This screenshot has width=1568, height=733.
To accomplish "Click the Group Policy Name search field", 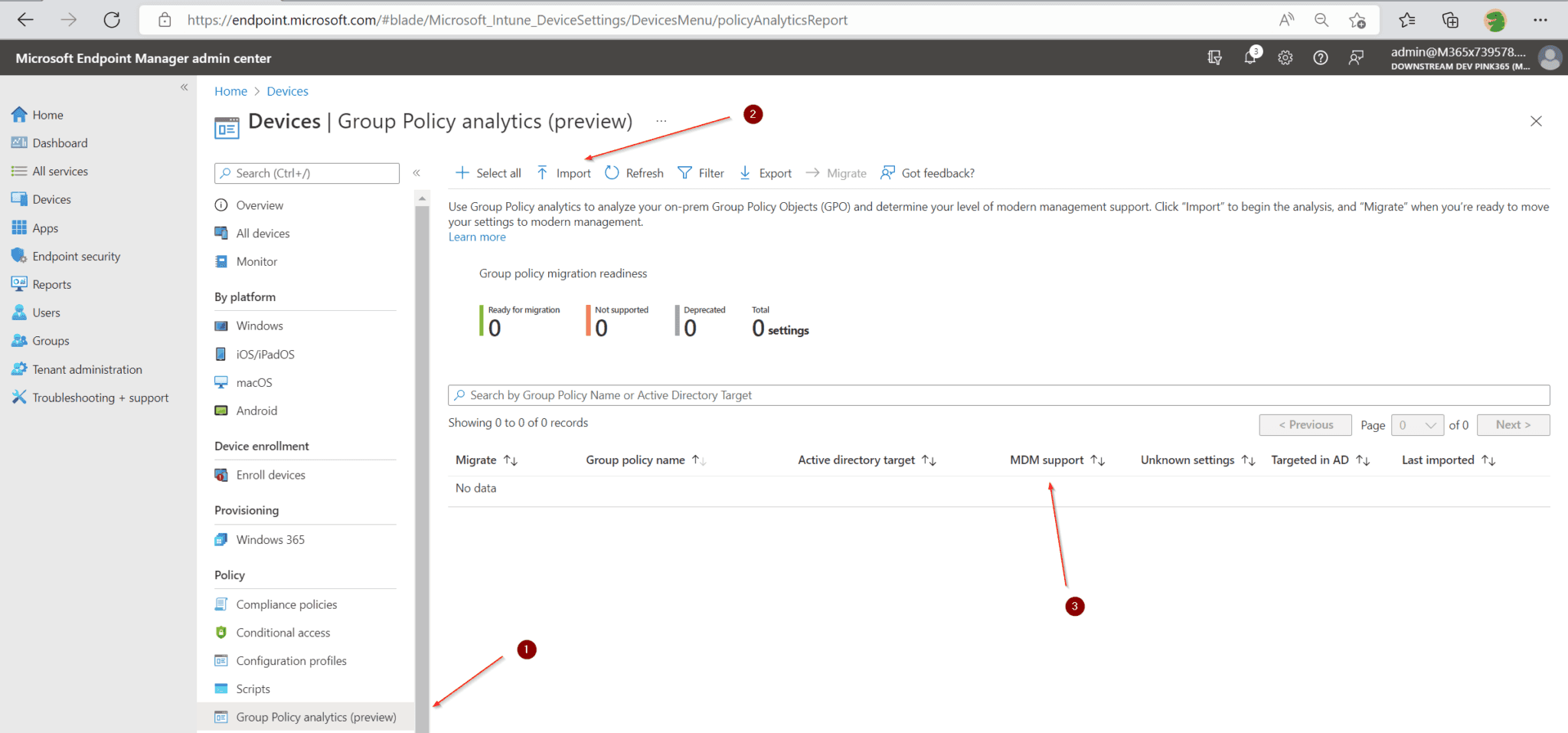I will [766, 394].
